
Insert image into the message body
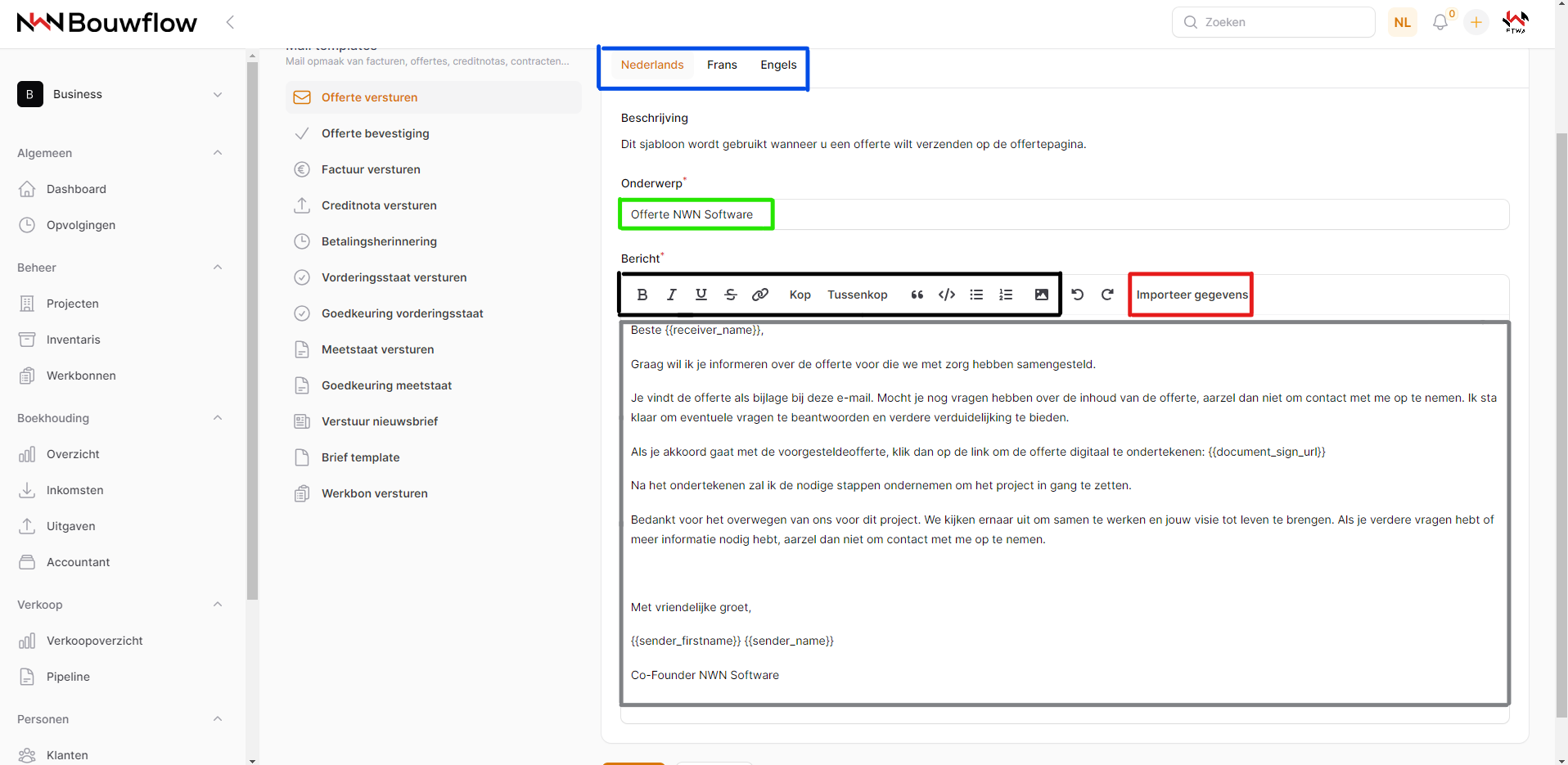(1041, 295)
